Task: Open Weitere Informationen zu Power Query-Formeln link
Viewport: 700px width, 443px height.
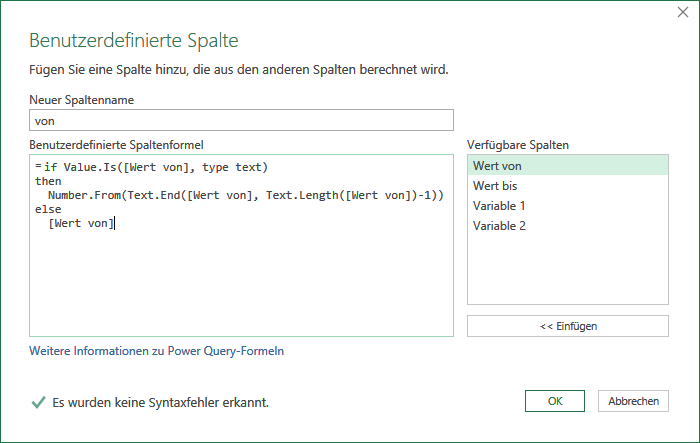Action: pos(156,351)
